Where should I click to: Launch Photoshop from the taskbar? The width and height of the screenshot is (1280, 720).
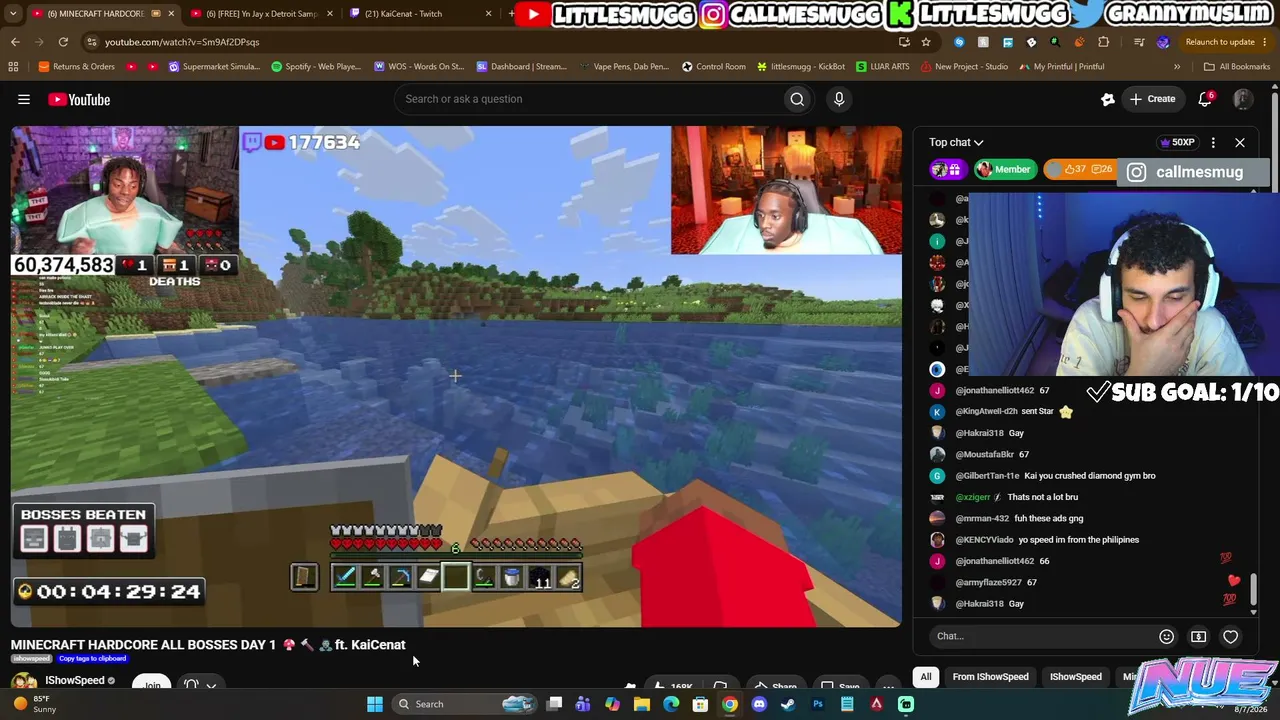pos(818,704)
